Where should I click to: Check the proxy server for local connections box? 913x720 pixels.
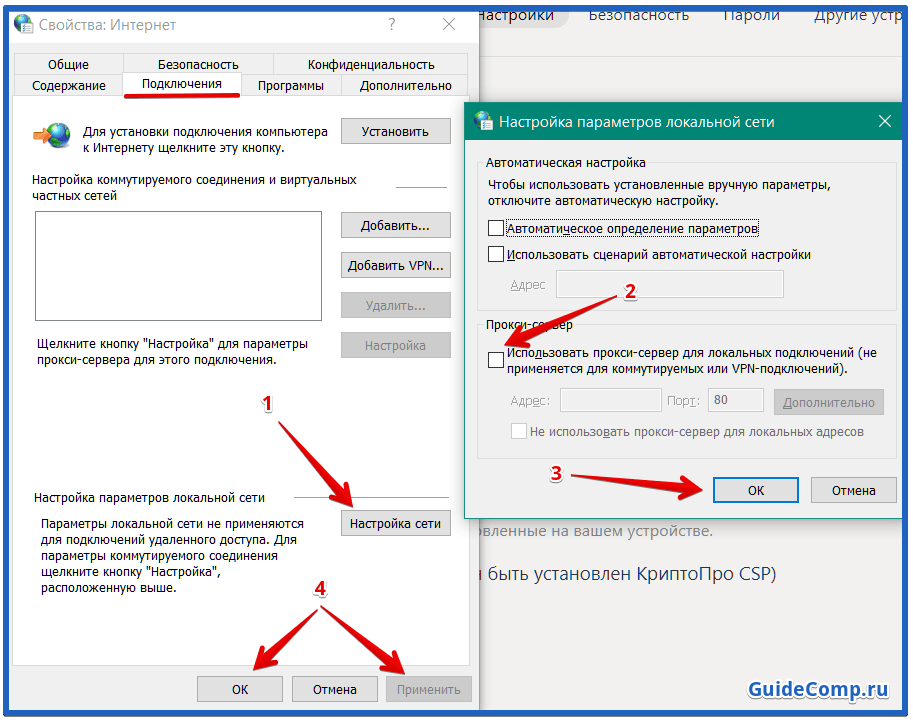[496, 360]
